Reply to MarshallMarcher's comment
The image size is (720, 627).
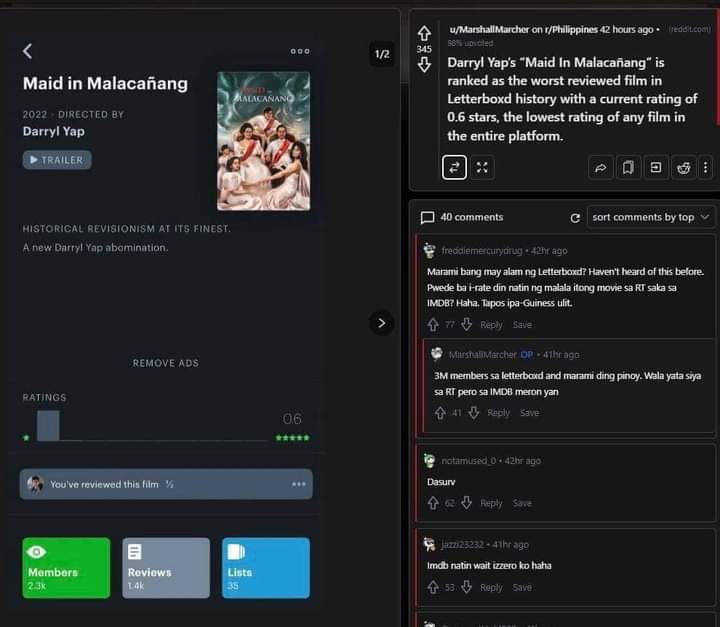pos(499,413)
